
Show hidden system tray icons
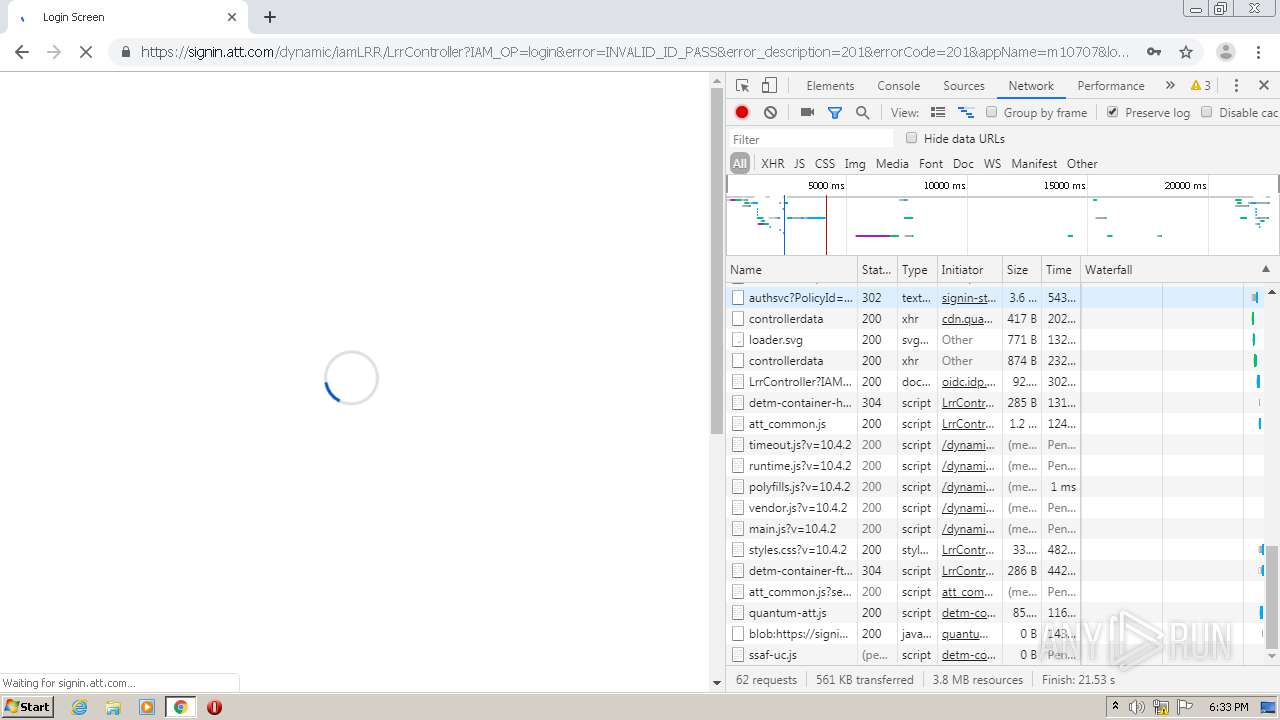tap(1114, 707)
